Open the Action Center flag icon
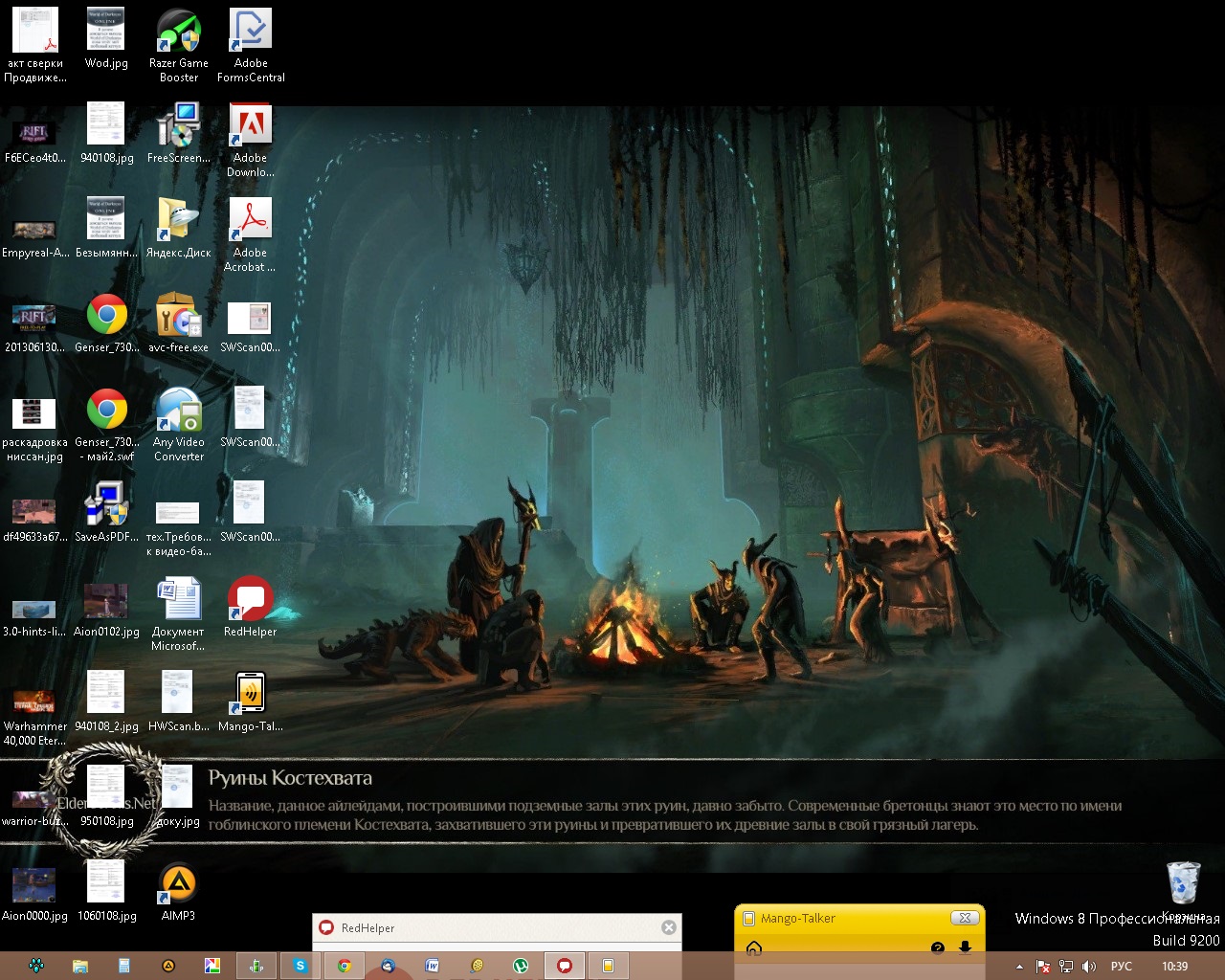1225x980 pixels. tap(1044, 967)
